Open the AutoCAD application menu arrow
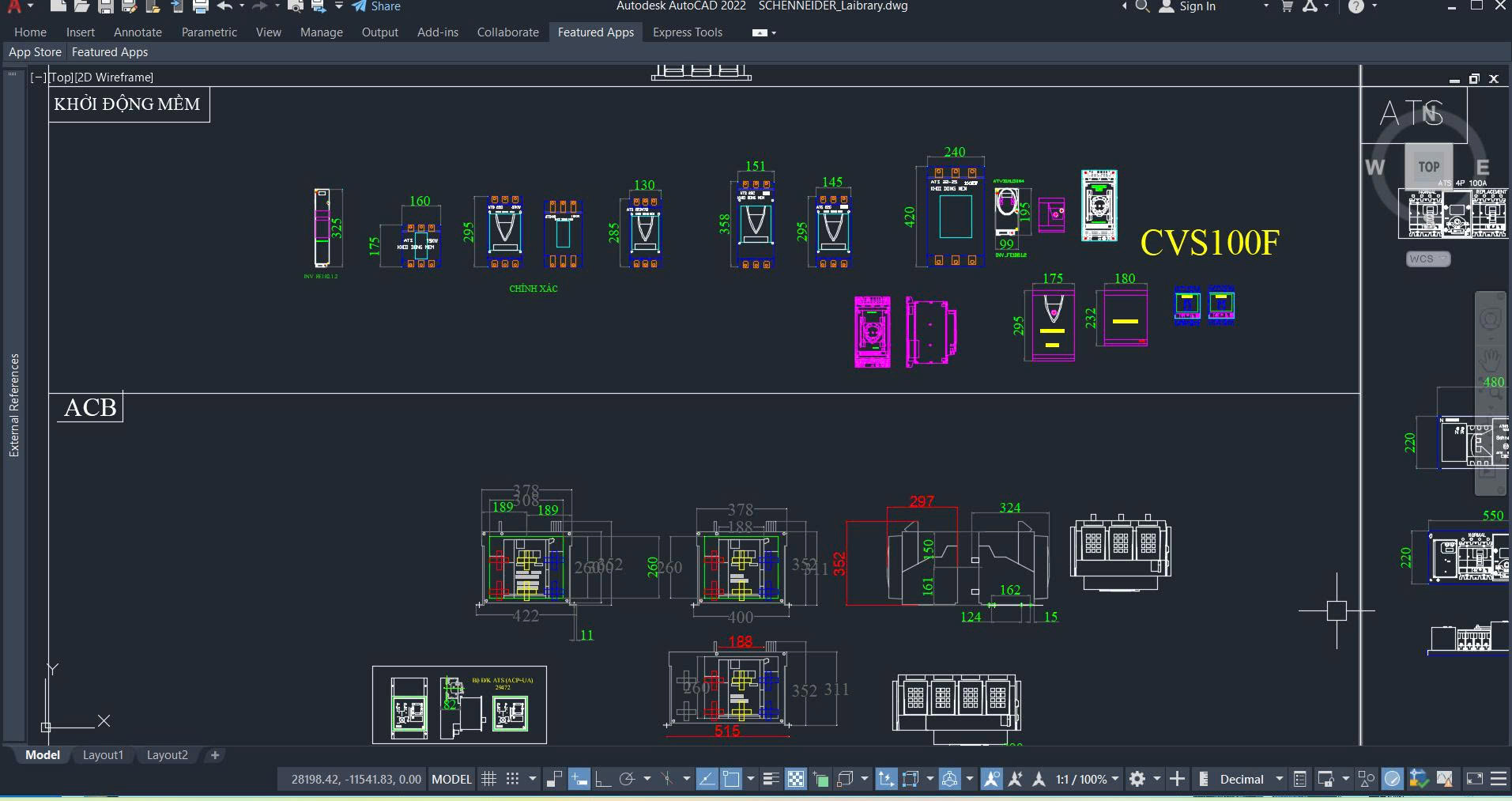This screenshot has height=801, width=1512. [30, 6]
